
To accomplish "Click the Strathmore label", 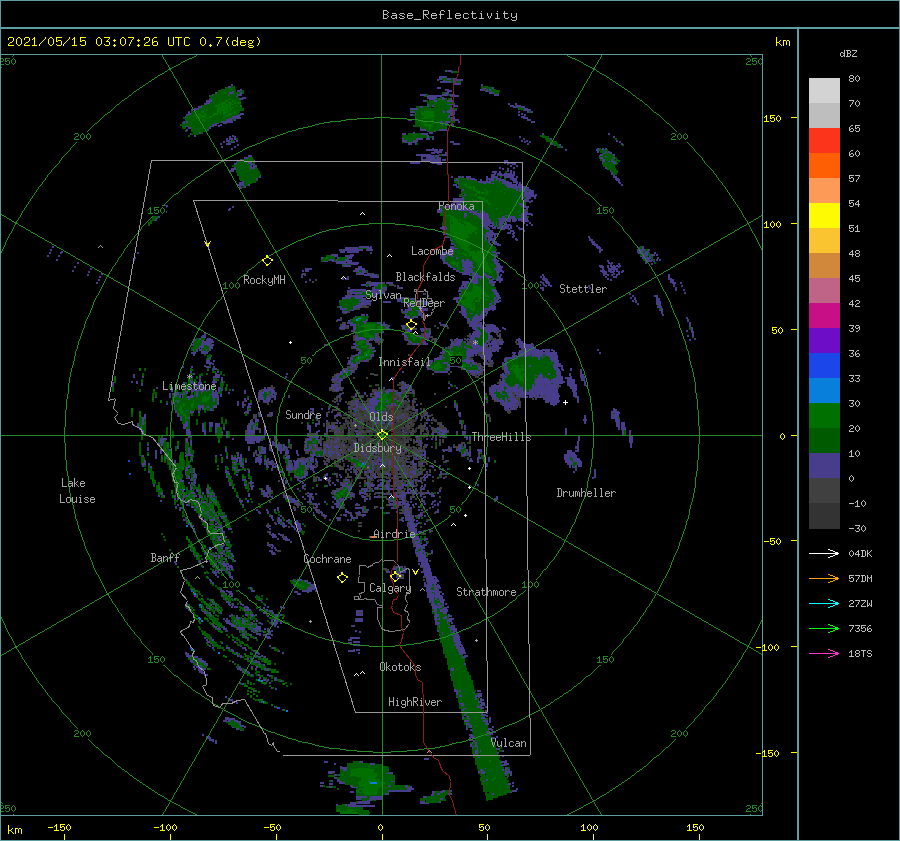I will pyautogui.click(x=486, y=592).
